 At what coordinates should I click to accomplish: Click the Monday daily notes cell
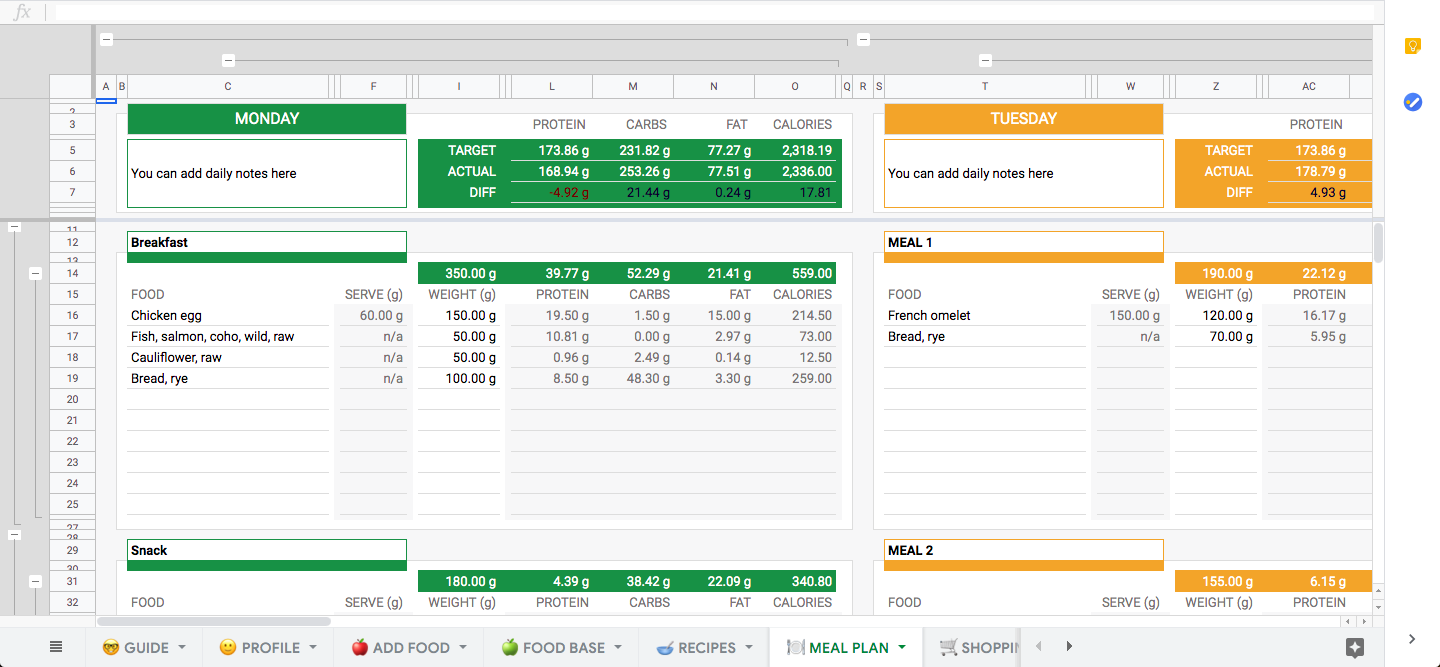(267, 173)
